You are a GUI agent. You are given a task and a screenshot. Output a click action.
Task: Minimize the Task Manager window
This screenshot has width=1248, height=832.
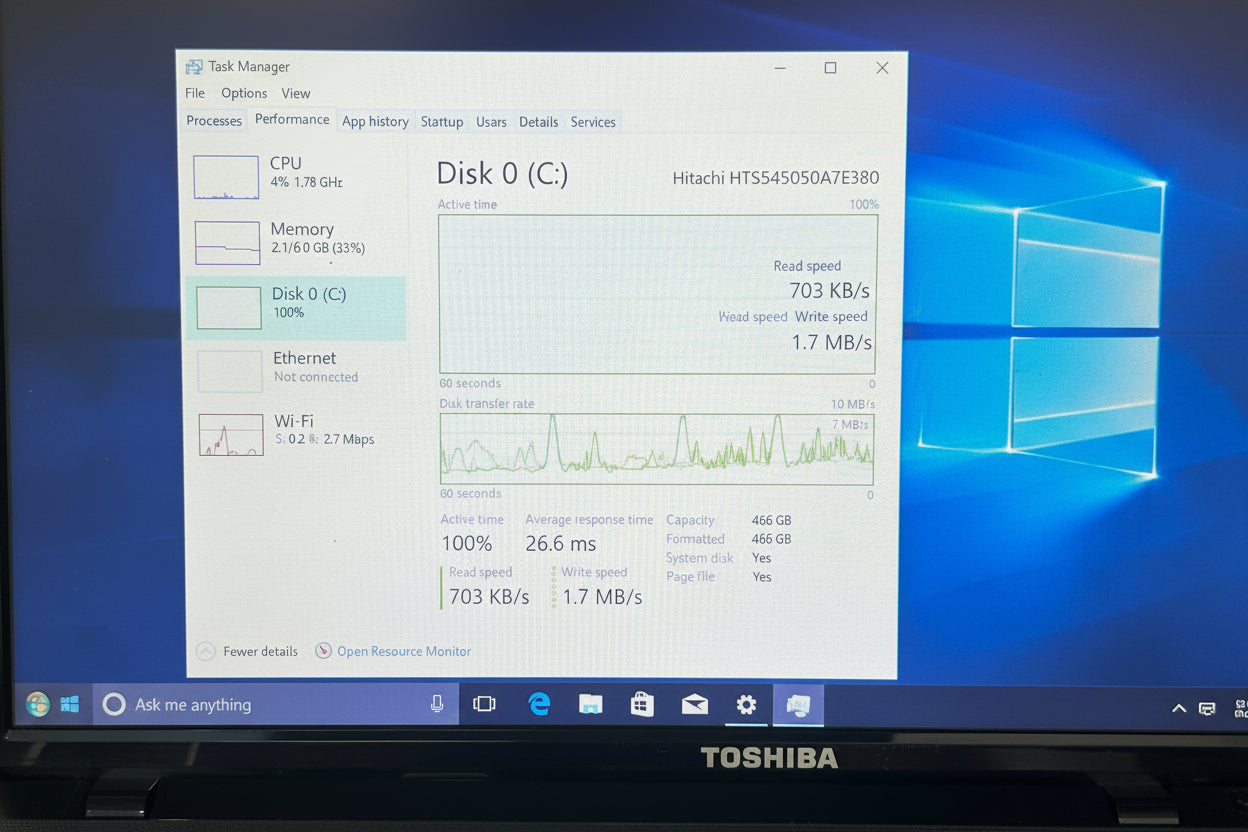click(x=780, y=68)
